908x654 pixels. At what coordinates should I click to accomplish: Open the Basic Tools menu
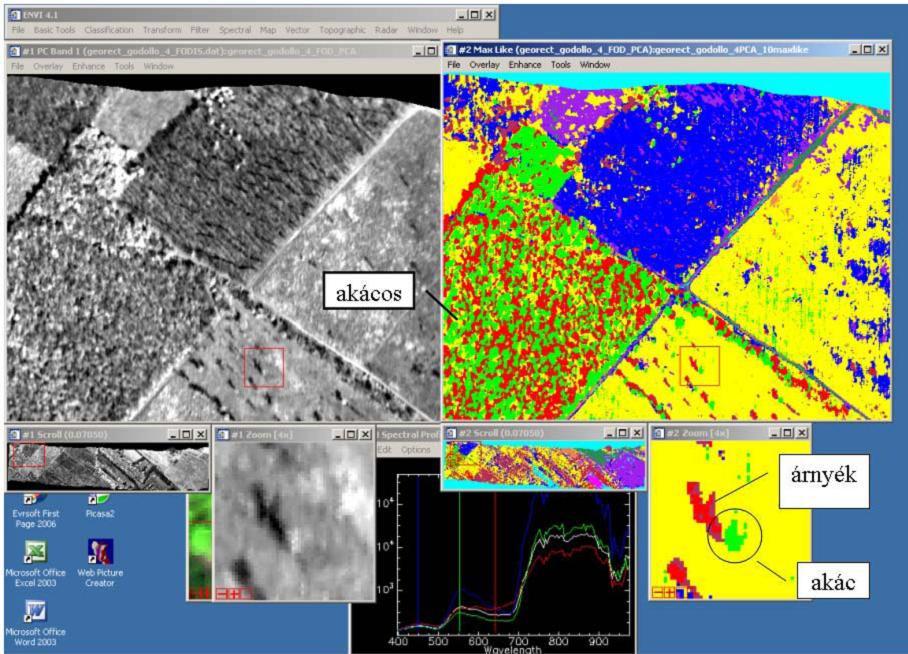click(54, 30)
